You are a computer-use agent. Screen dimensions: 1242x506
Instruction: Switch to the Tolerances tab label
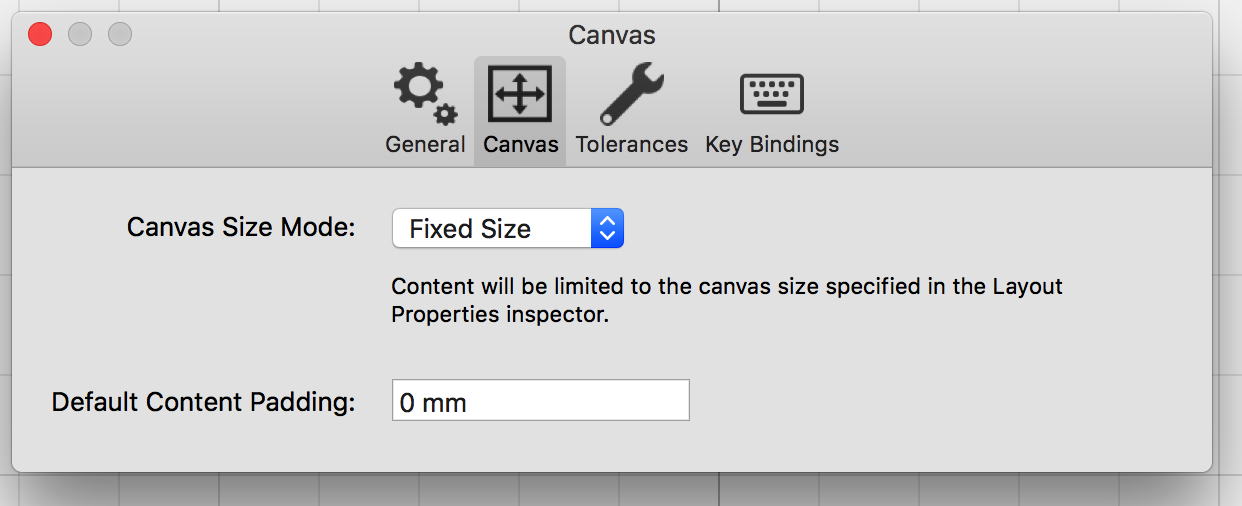632,144
